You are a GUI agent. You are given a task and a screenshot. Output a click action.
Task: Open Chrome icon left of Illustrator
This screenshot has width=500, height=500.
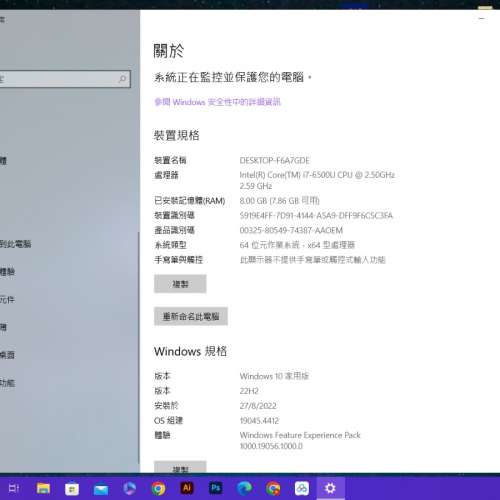(158, 489)
